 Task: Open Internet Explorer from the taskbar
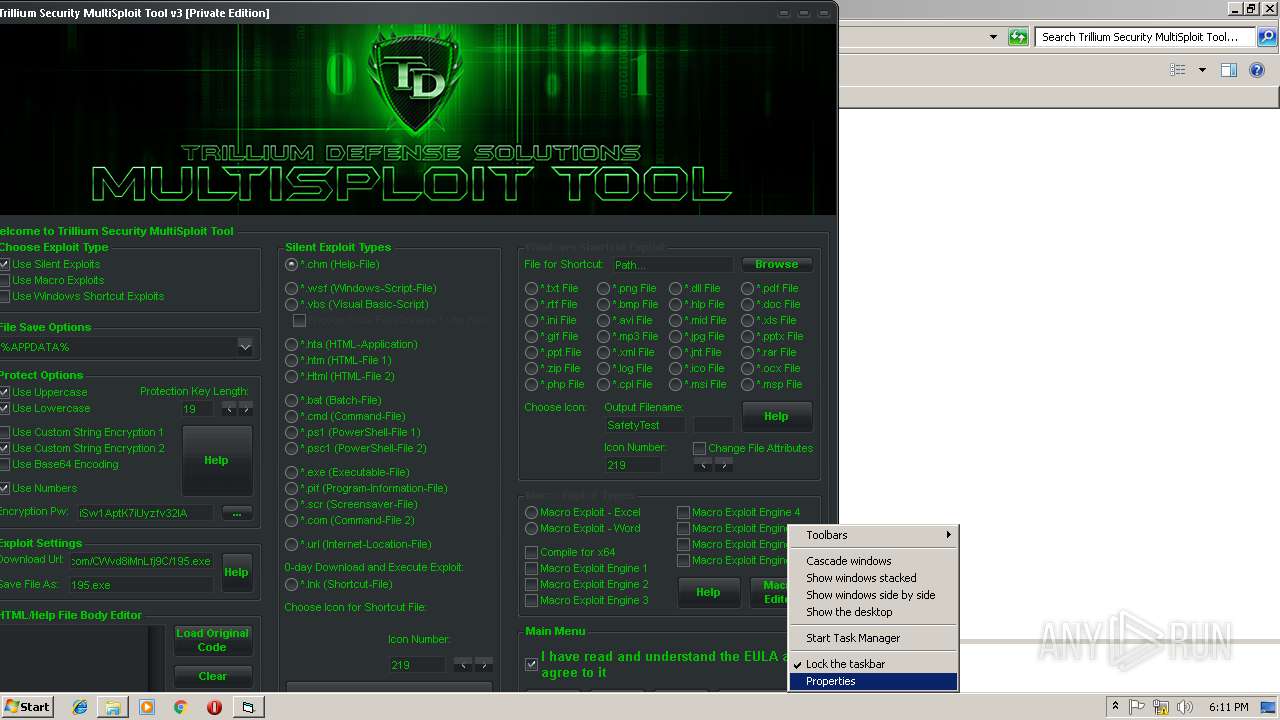tap(80, 707)
